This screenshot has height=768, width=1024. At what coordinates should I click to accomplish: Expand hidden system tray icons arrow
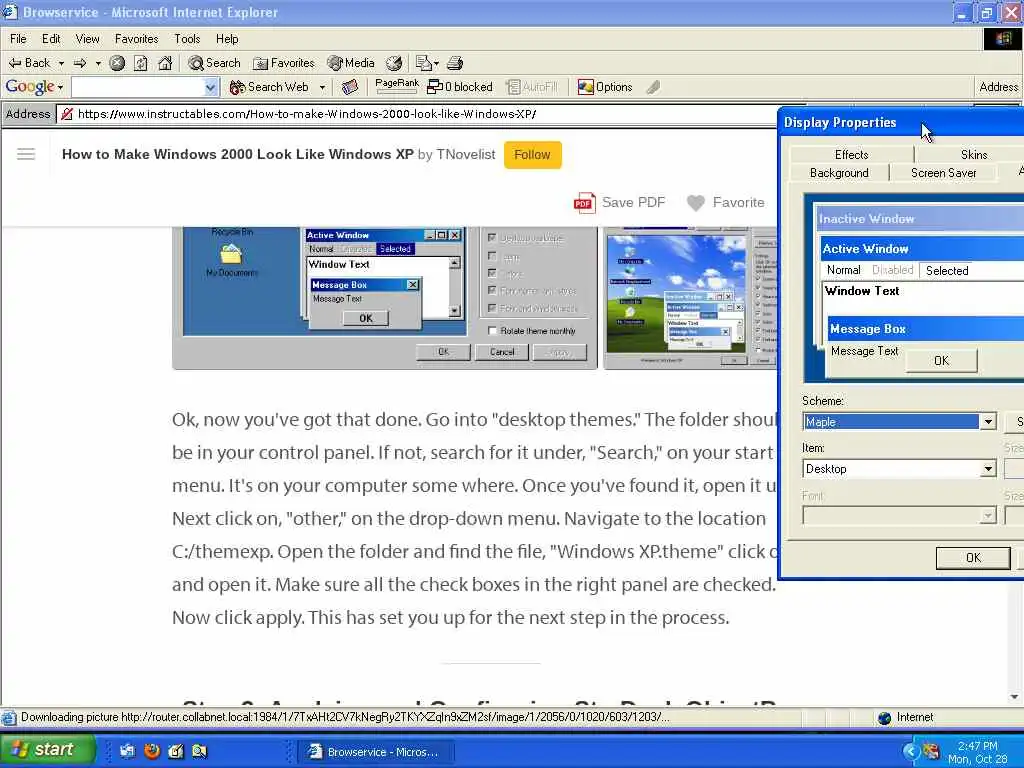[x=910, y=751]
